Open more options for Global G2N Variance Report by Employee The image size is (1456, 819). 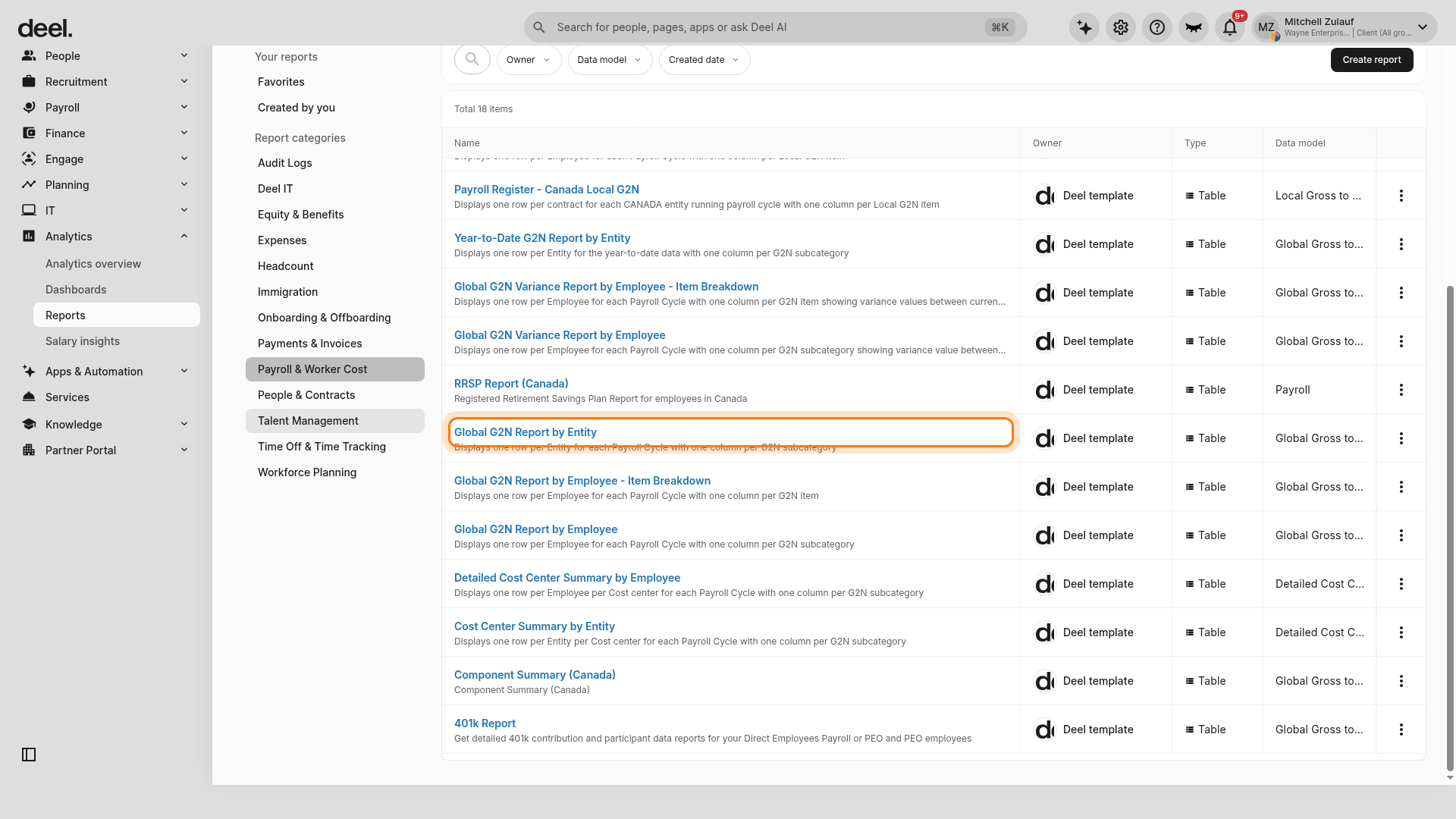pos(1401,341)
